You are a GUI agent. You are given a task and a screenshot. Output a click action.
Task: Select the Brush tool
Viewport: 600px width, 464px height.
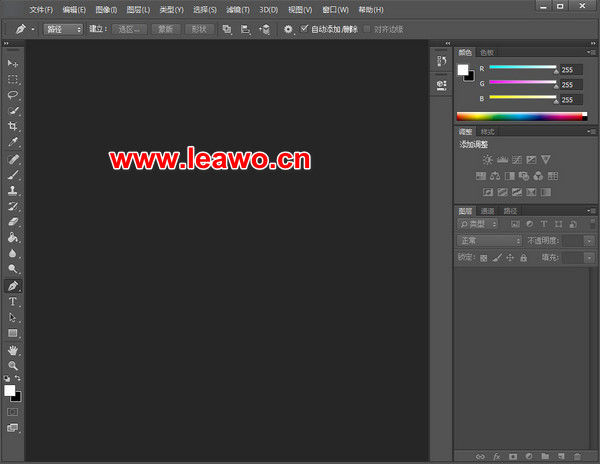pos(13,175)
